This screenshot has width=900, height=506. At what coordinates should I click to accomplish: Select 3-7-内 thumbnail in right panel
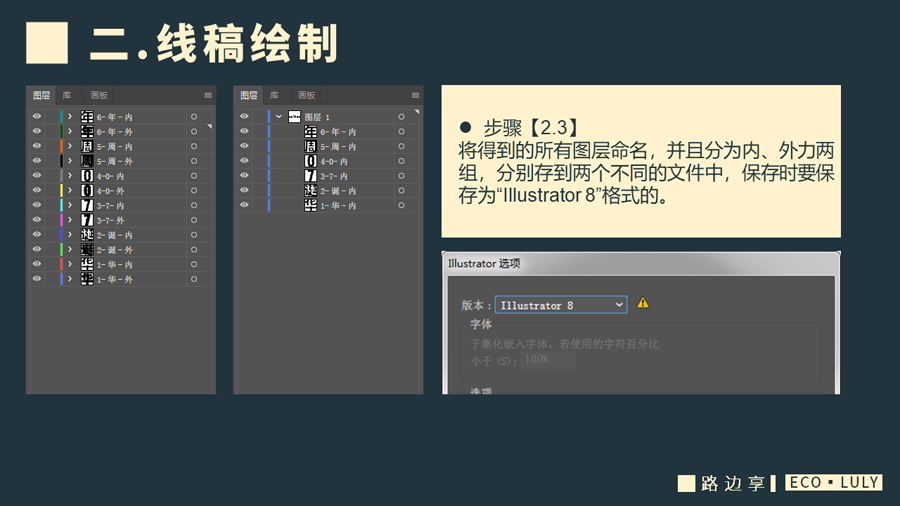coord(311,176)
